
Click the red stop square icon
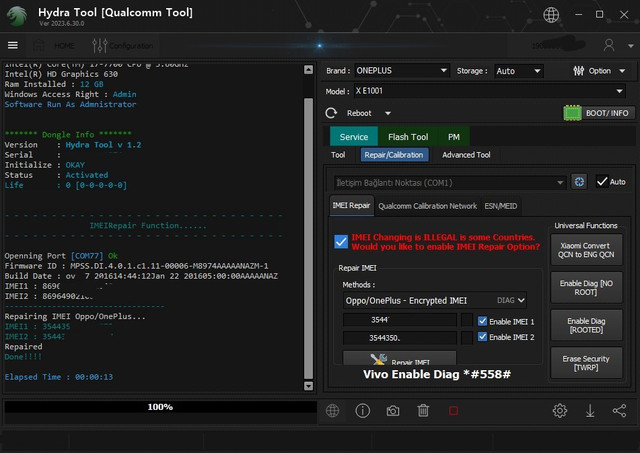(x=453, y=411)
